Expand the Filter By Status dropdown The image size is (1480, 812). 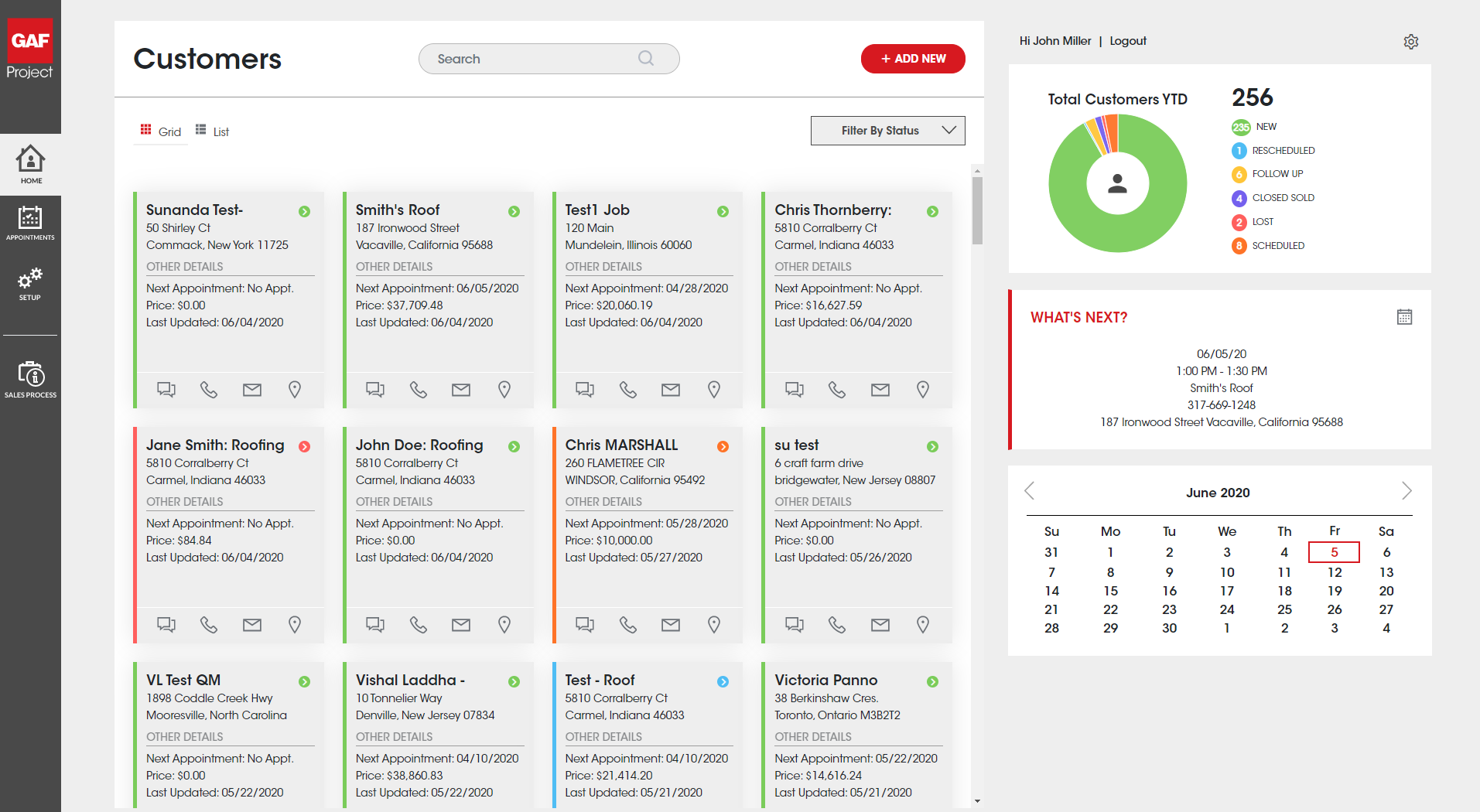tap(887, 131)
